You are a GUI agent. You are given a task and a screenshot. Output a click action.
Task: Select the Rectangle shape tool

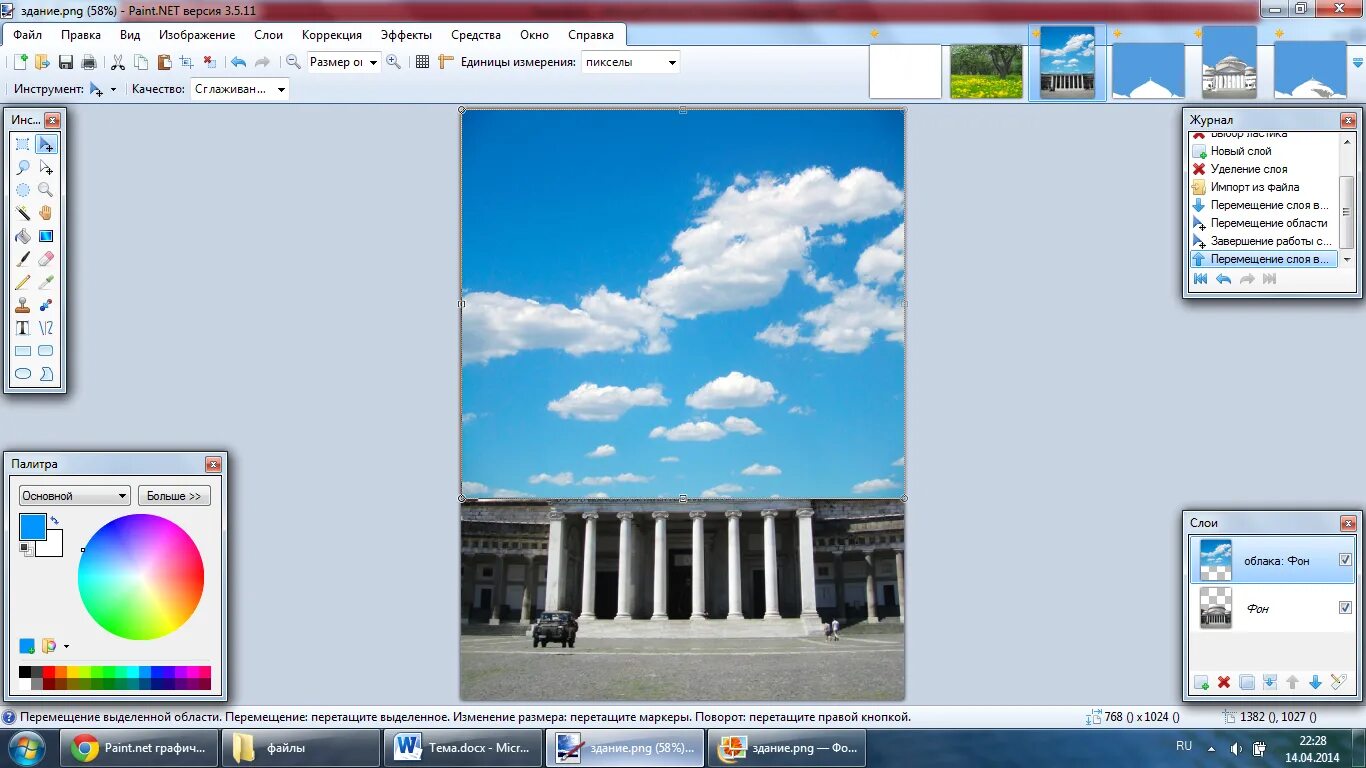[23, 351]
